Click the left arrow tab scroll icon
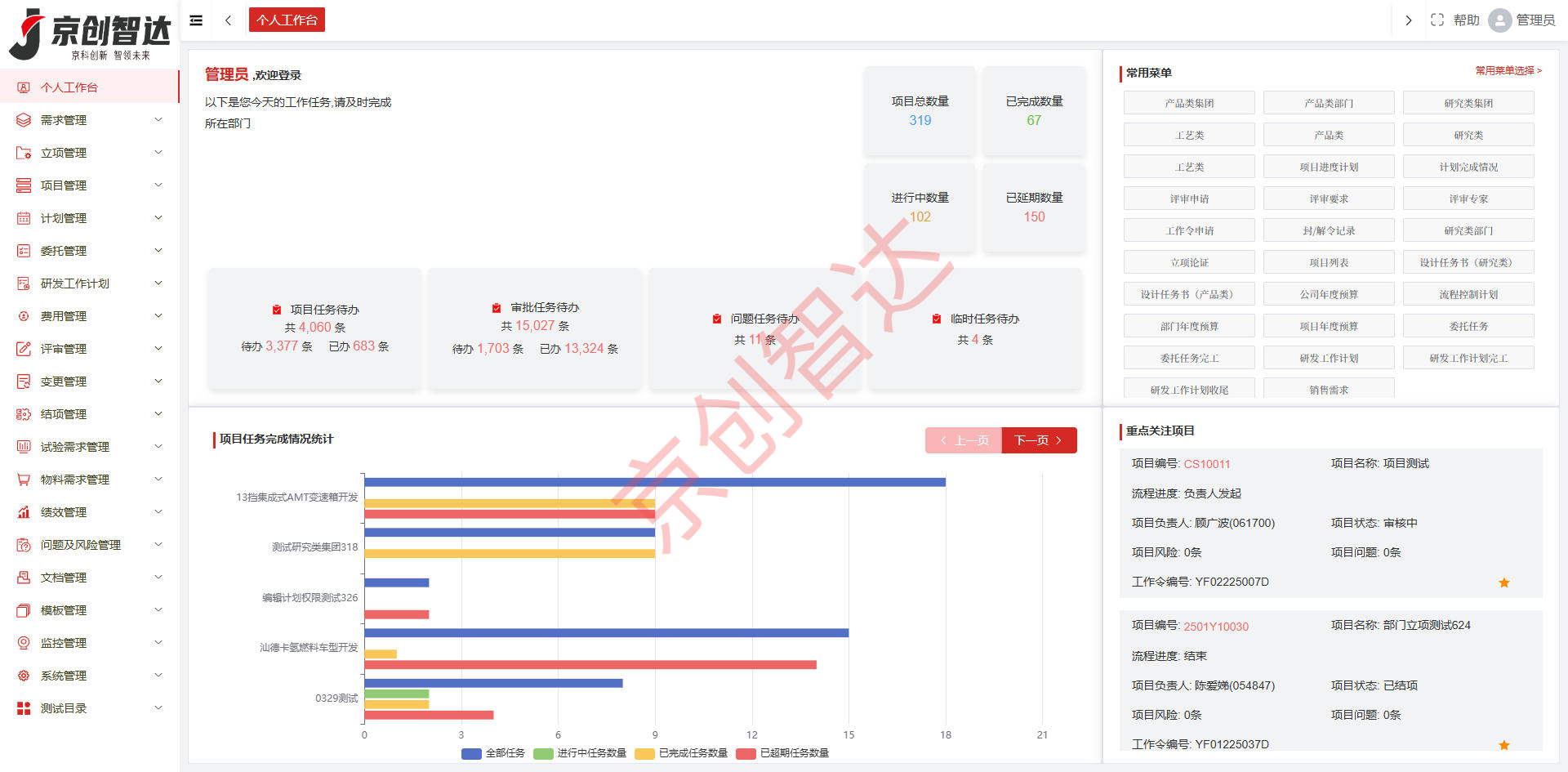The width and height of the screenshot is (1568, 772). click(229, 20)
